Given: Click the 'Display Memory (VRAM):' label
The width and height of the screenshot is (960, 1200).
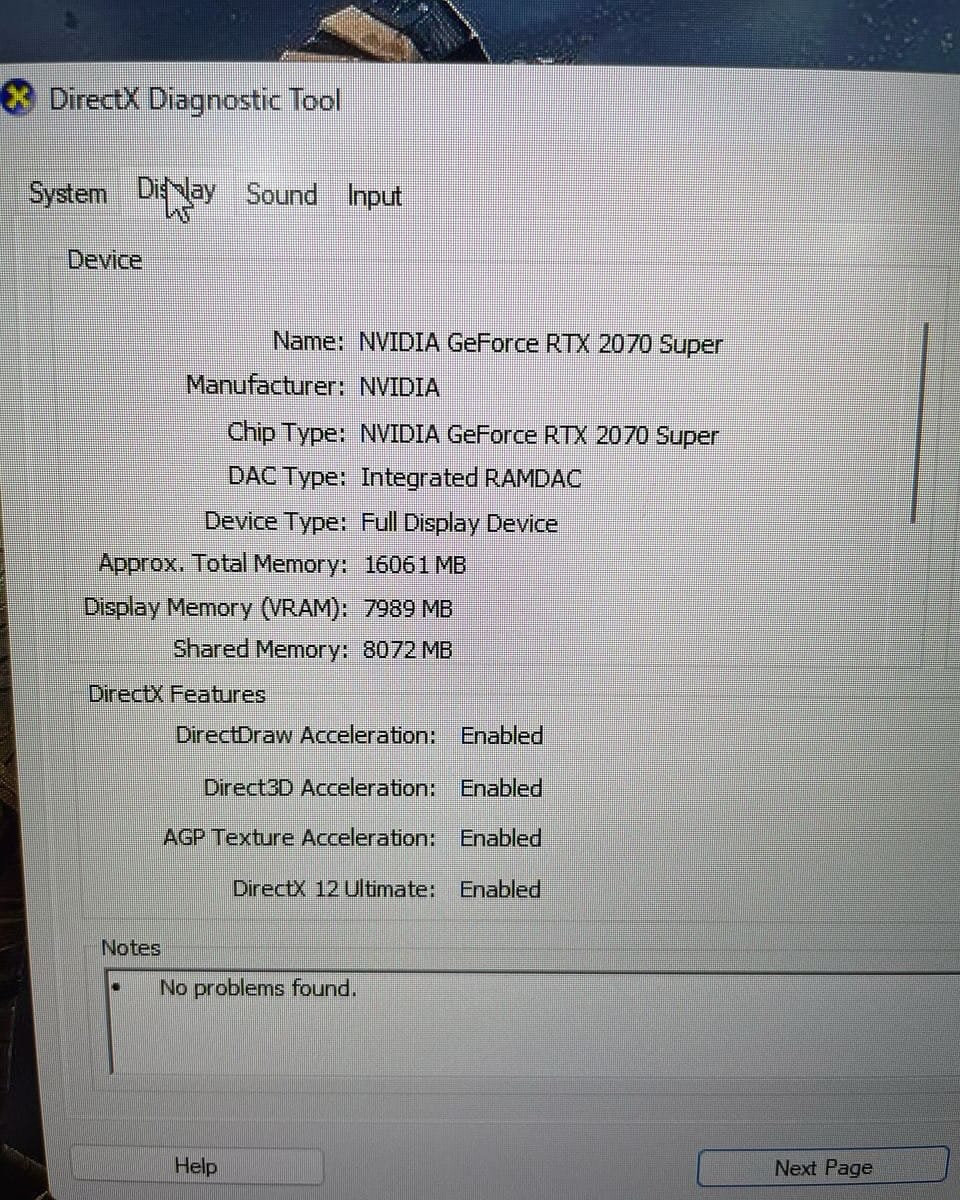Looking at the screenshot, I should point(216,608).
